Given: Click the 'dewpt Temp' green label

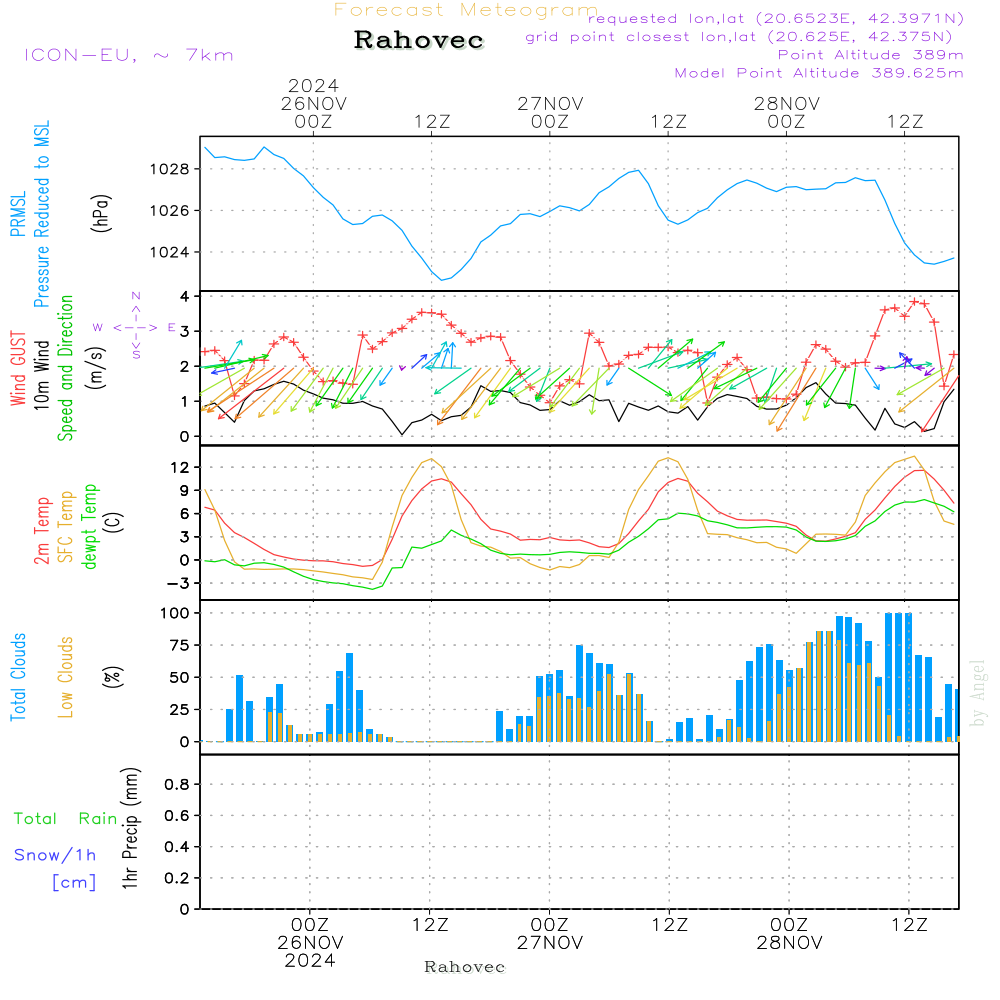Looking at the screenshot, I should 89,526.
